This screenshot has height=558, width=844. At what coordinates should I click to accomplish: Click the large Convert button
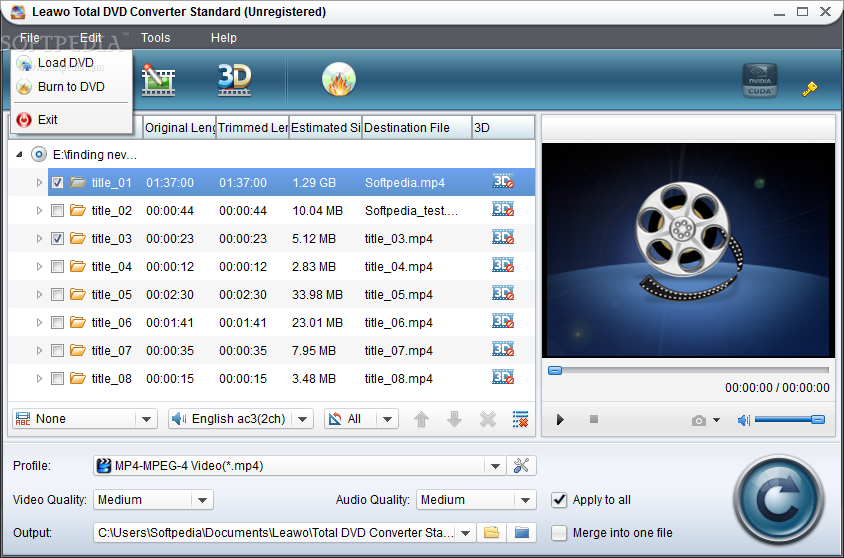coord(779,501)
